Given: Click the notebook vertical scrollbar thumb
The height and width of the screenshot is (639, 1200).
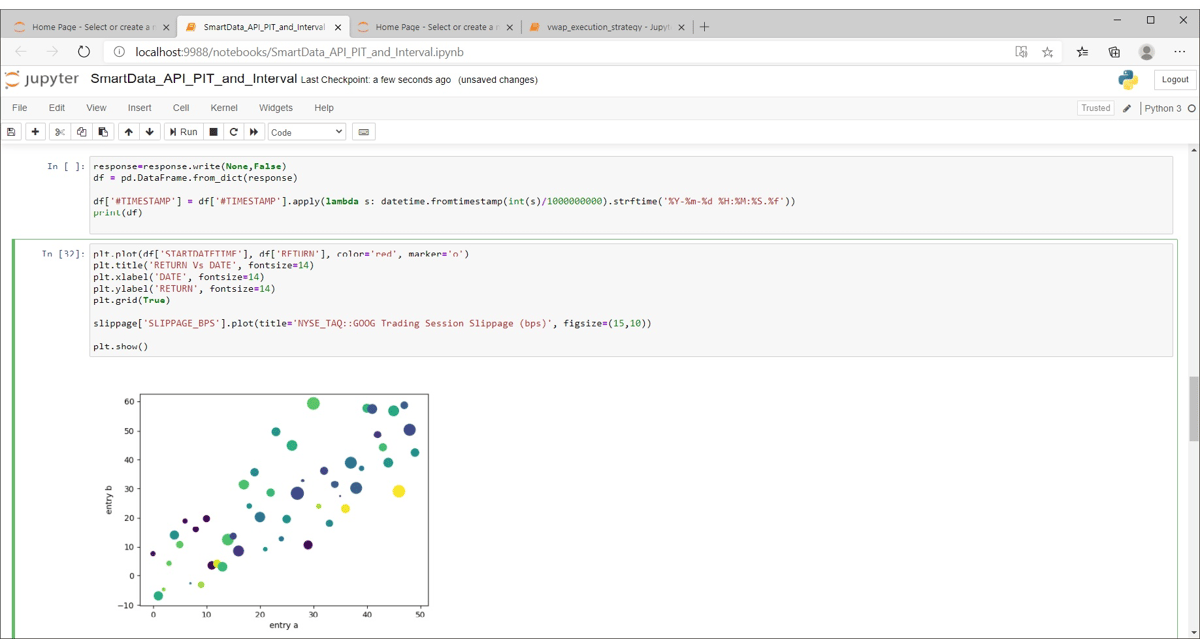Looking at the screenshot, I should pos(1193,408).
